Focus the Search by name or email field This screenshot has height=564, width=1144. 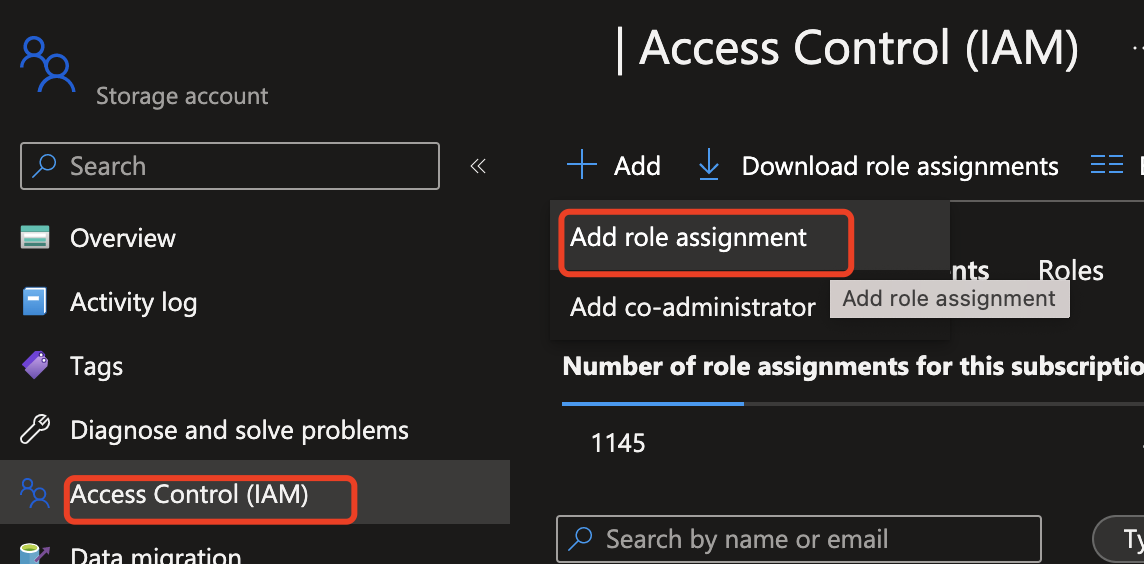pyautogui.click(x=800, y=540)
